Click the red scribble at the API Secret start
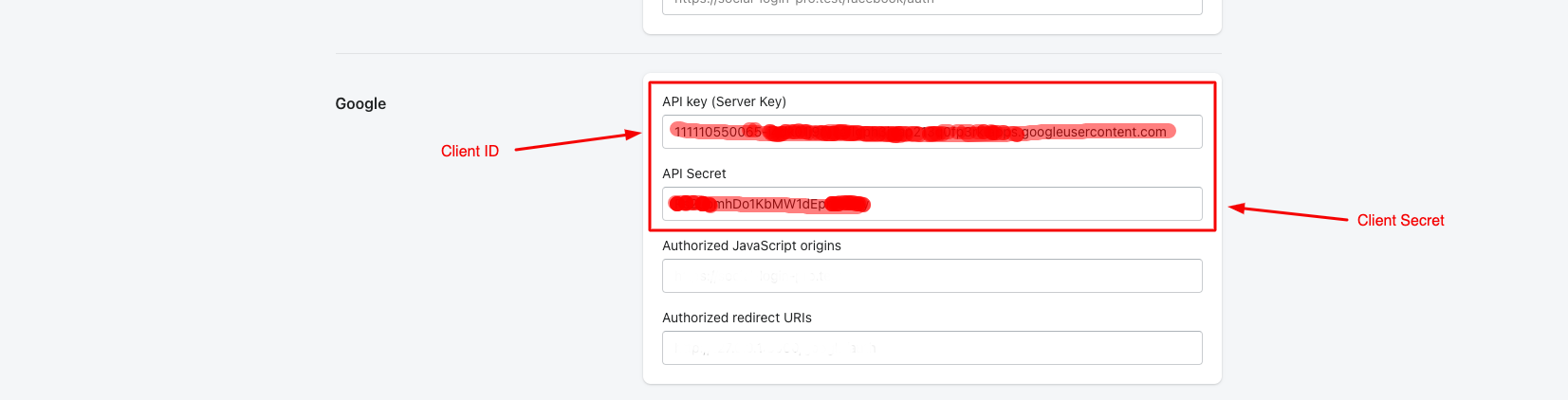 pos(692,204)
